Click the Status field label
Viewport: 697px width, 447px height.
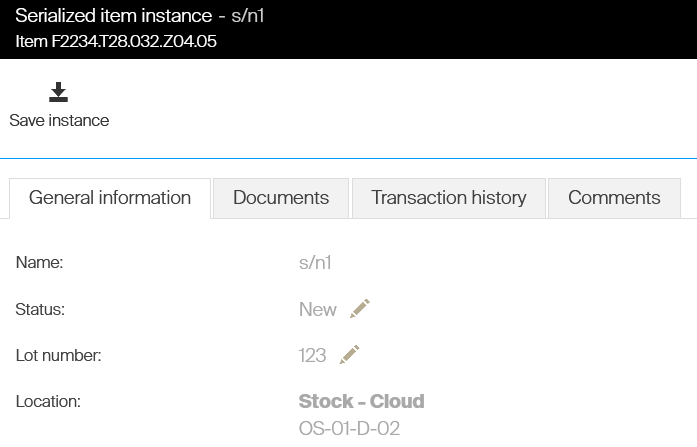click(40, 310)
